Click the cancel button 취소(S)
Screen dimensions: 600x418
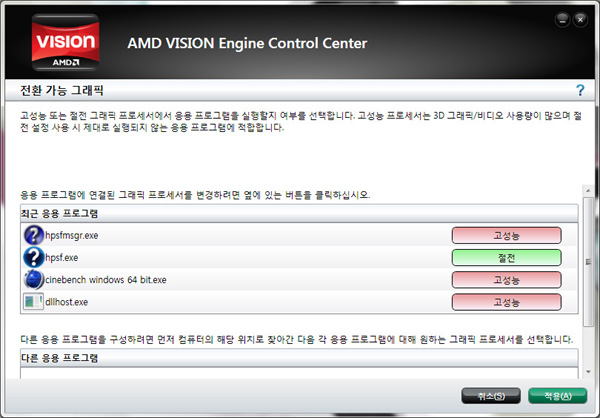pyautogui.click(x=491, y=396)
